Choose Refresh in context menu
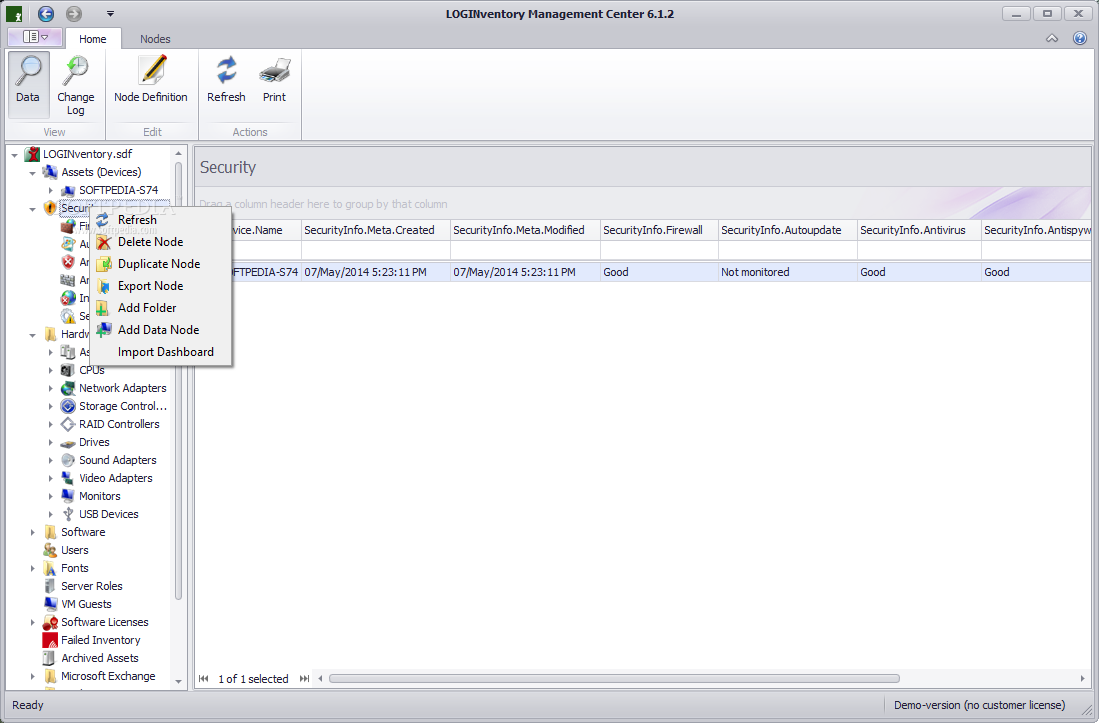Viewport: 1099px width, 723px height. [162, 219]
